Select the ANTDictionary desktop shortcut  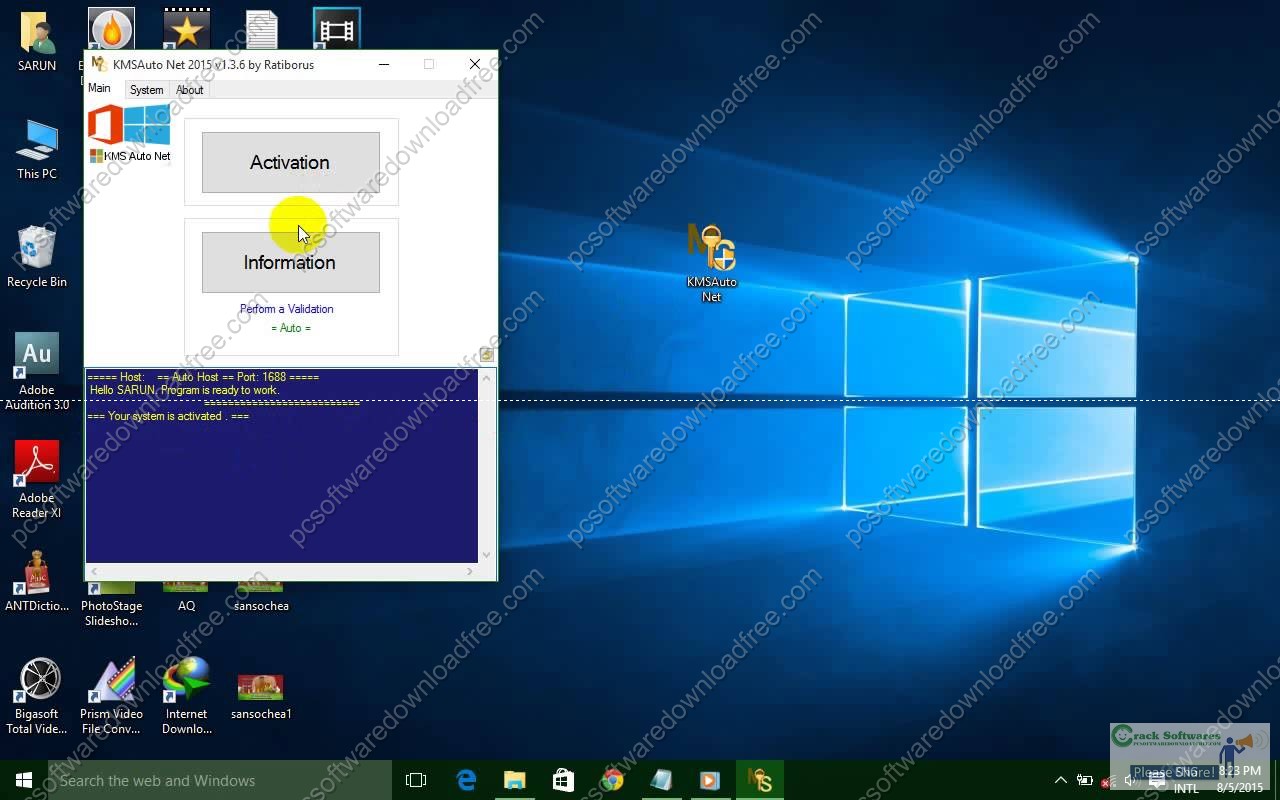pos(37,580)
